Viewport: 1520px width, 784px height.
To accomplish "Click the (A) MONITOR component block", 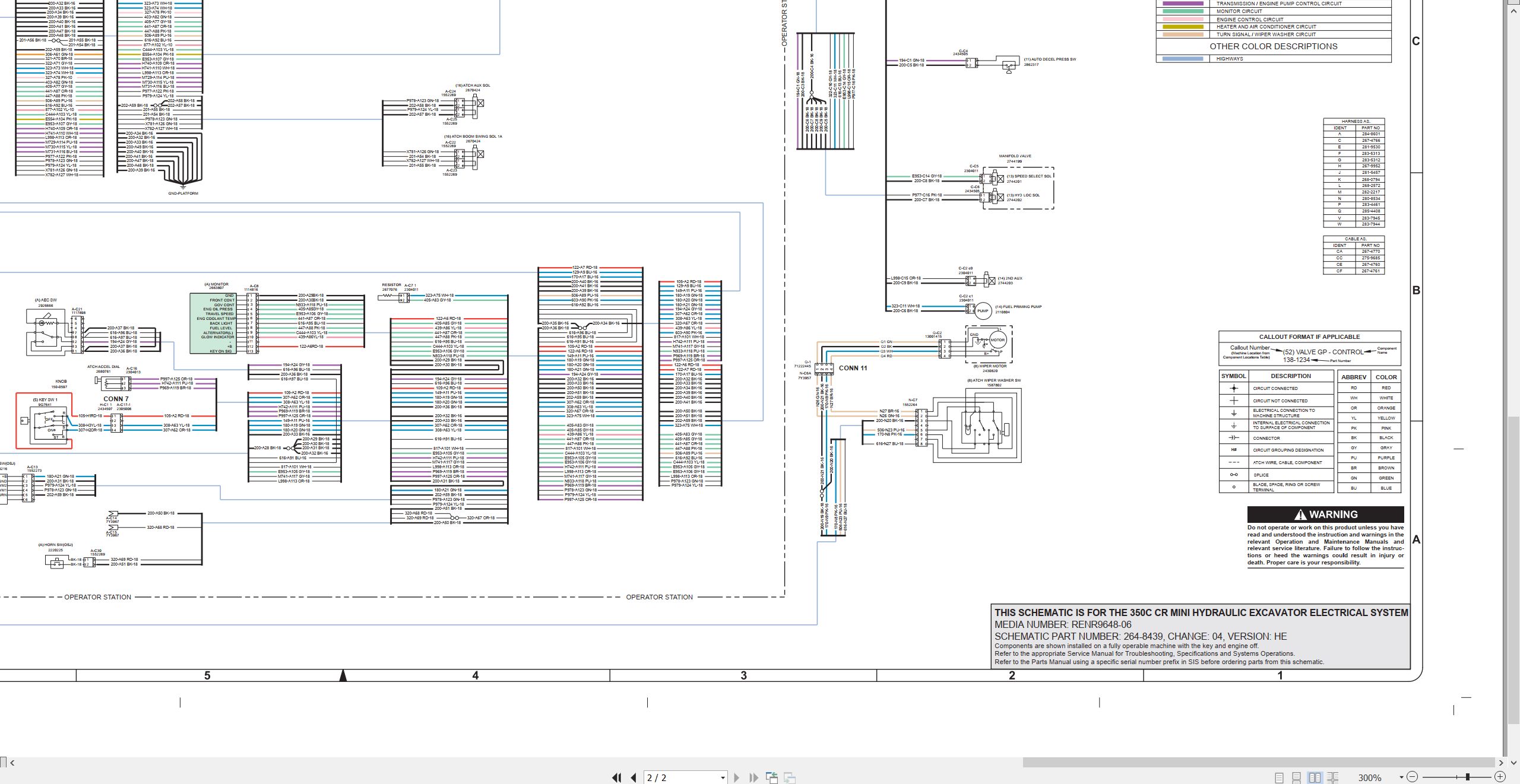I will pos(213,323).
